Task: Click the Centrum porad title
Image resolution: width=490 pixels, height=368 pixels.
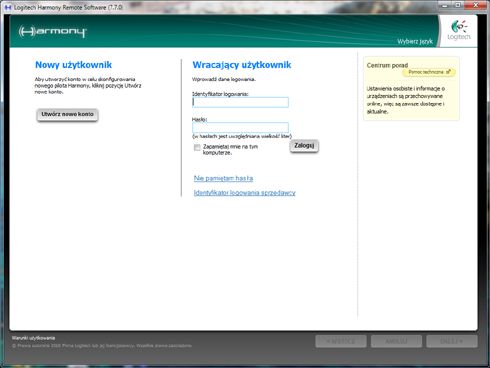Action: [x=387, y=65]
